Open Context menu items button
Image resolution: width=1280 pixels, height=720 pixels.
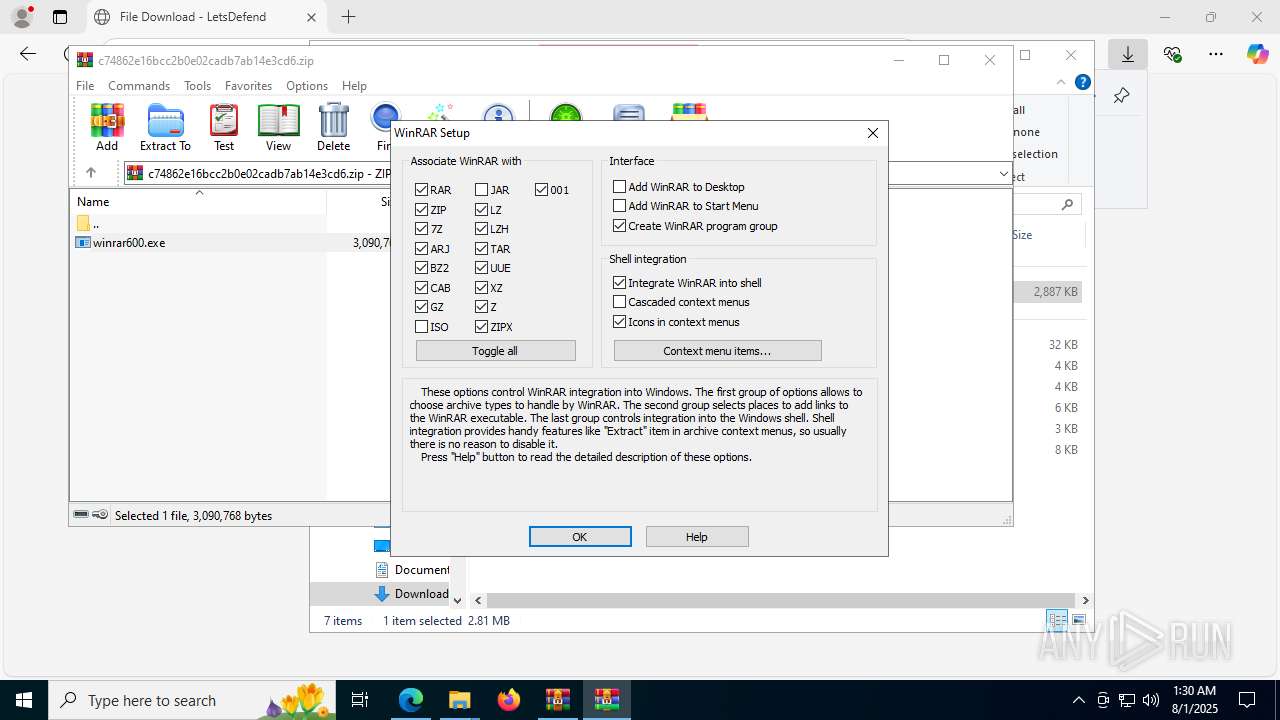(717, 351)
